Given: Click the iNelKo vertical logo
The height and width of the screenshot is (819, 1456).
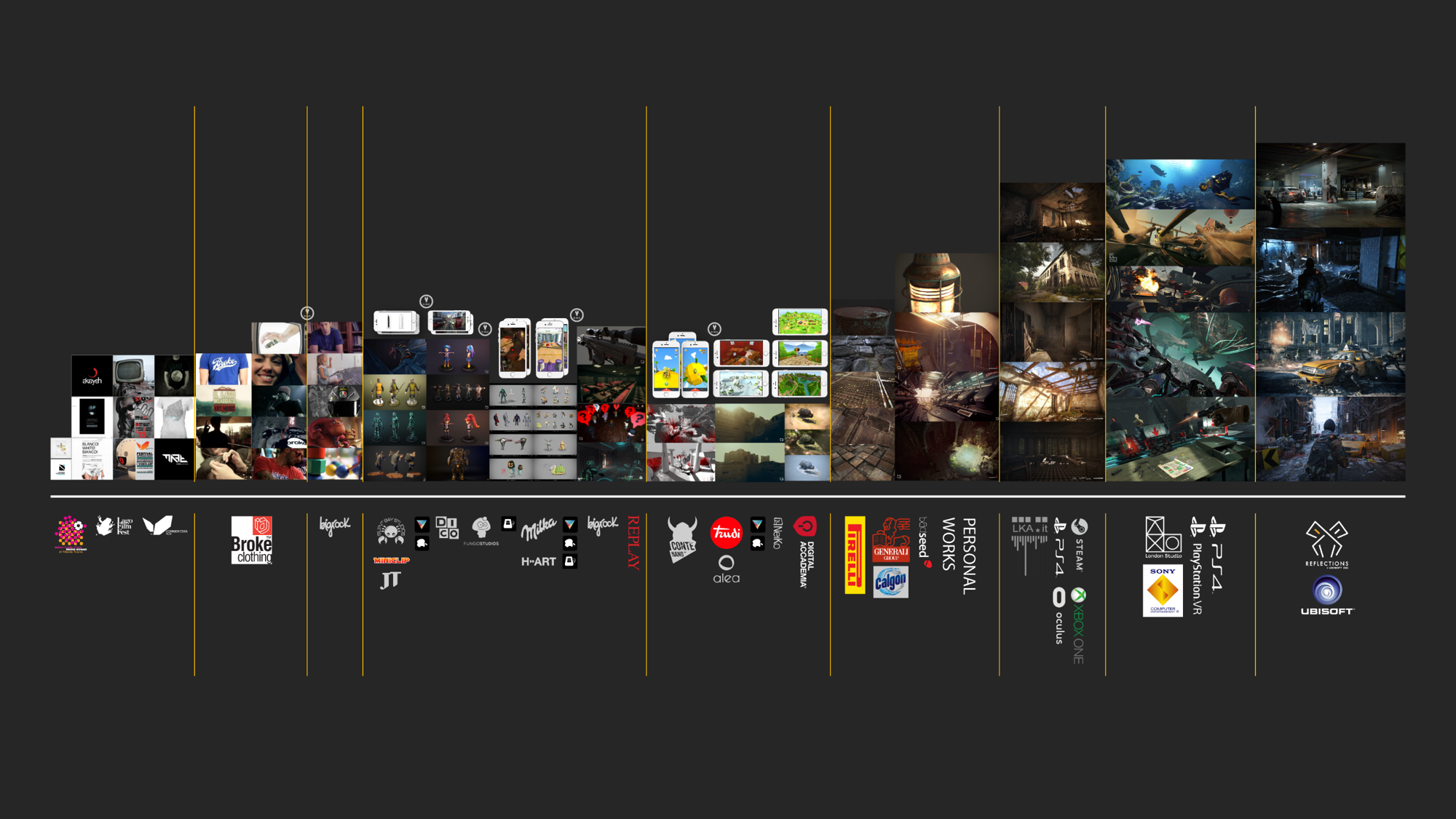Looking at the screenshot, I should tap(778, 533).
